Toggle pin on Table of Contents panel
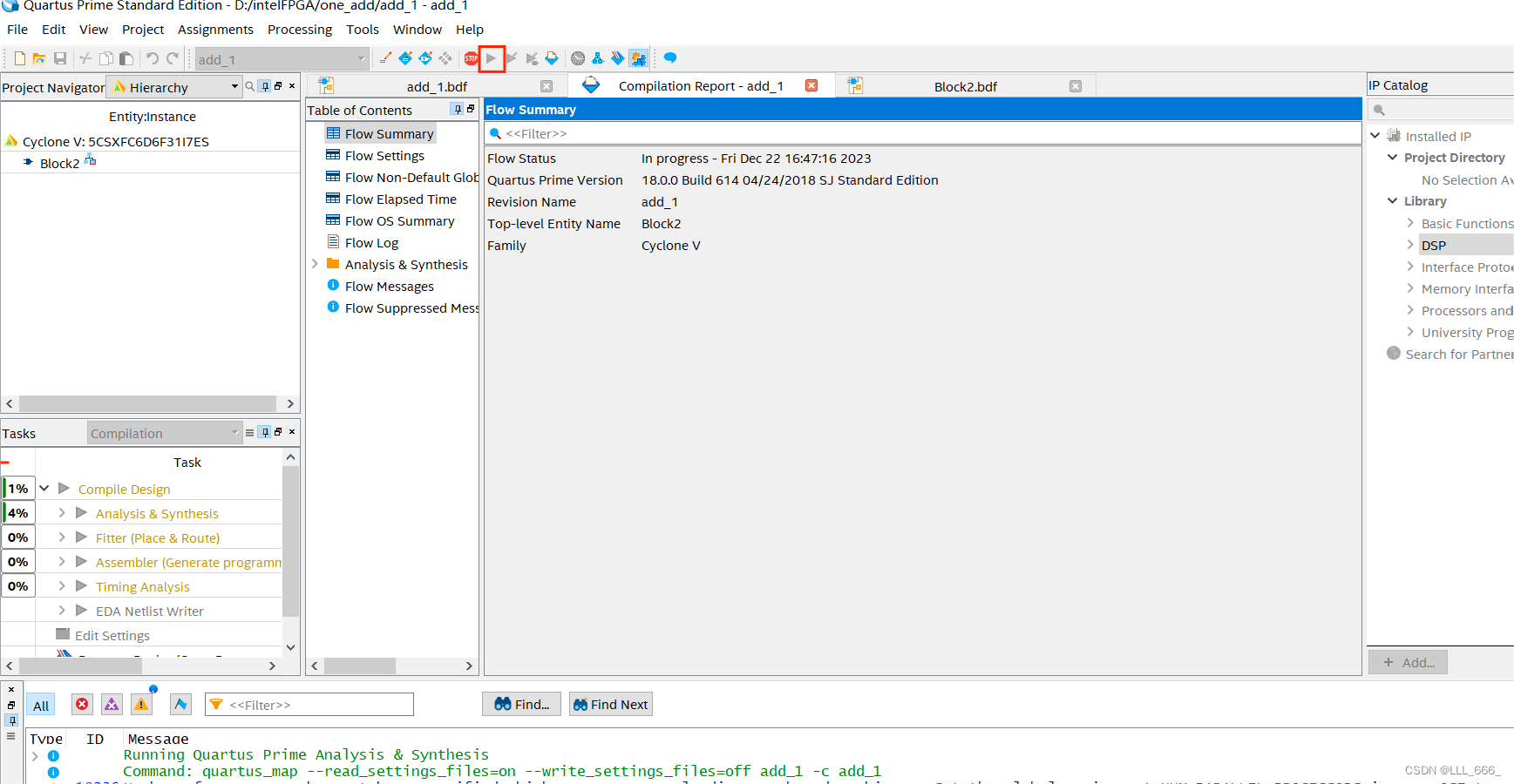Screen dimensions: 1514x784 click(458, 109)
